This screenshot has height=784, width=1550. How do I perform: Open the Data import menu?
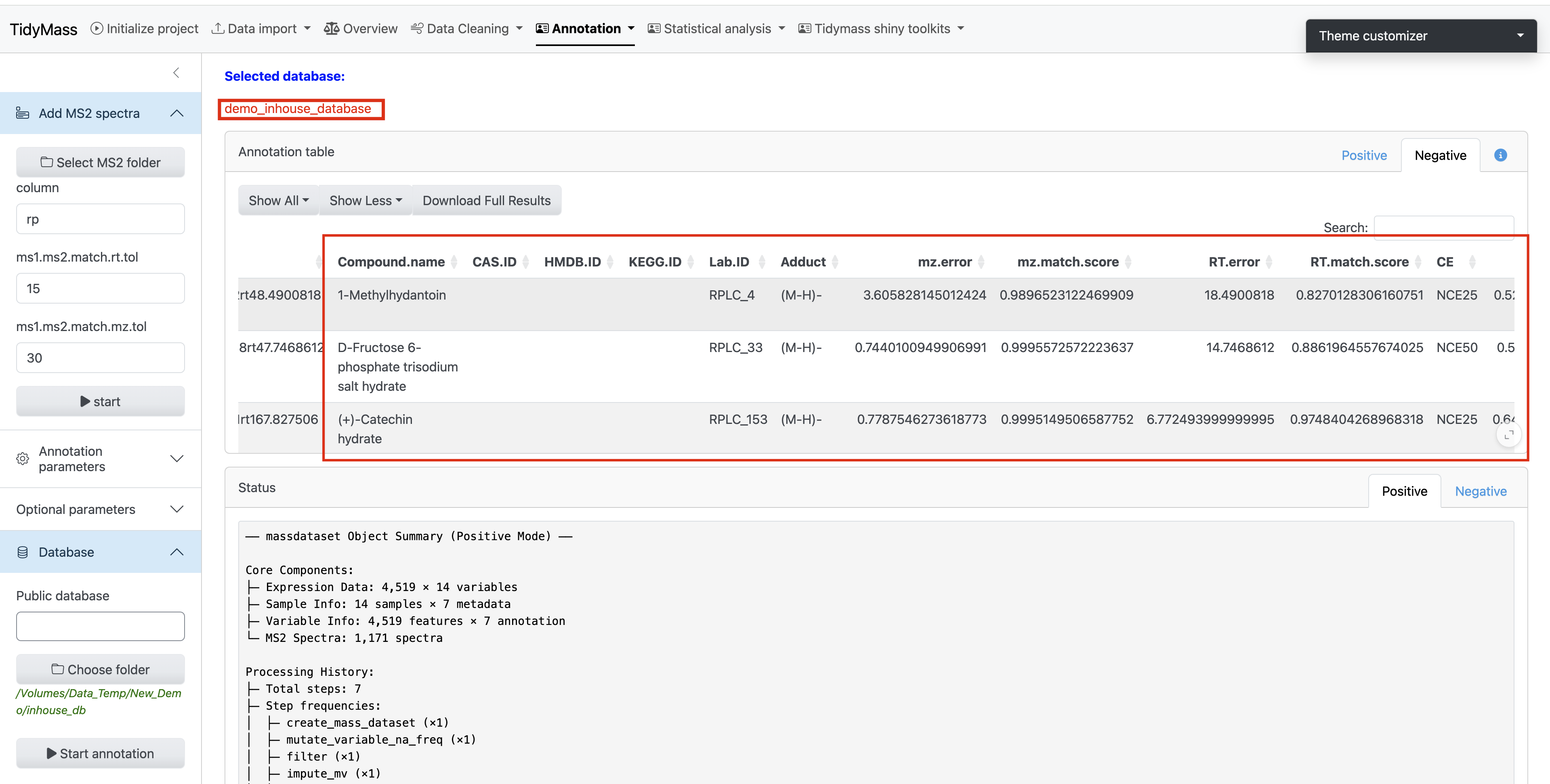261,28
